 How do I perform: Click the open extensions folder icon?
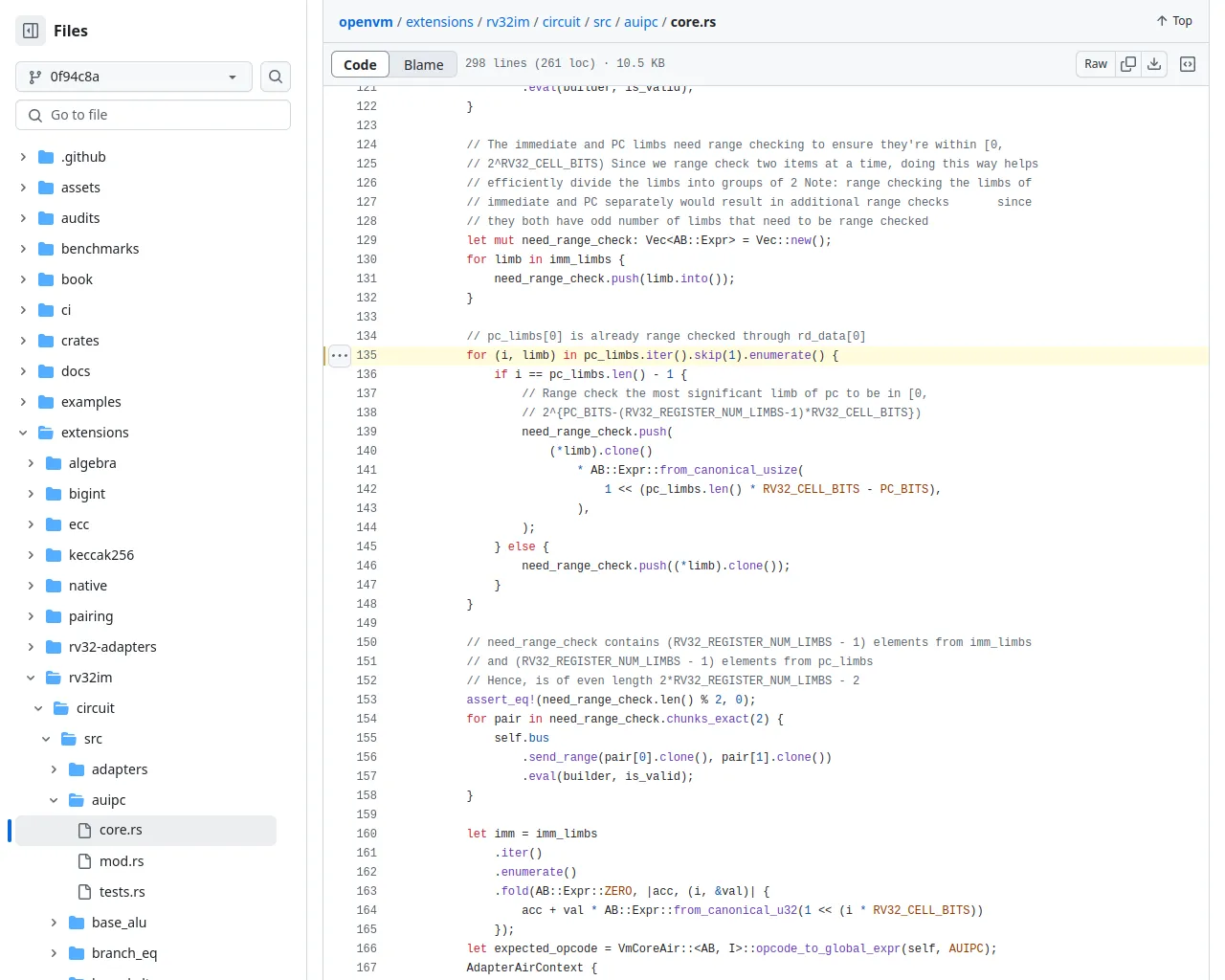[x=46, y=433]
